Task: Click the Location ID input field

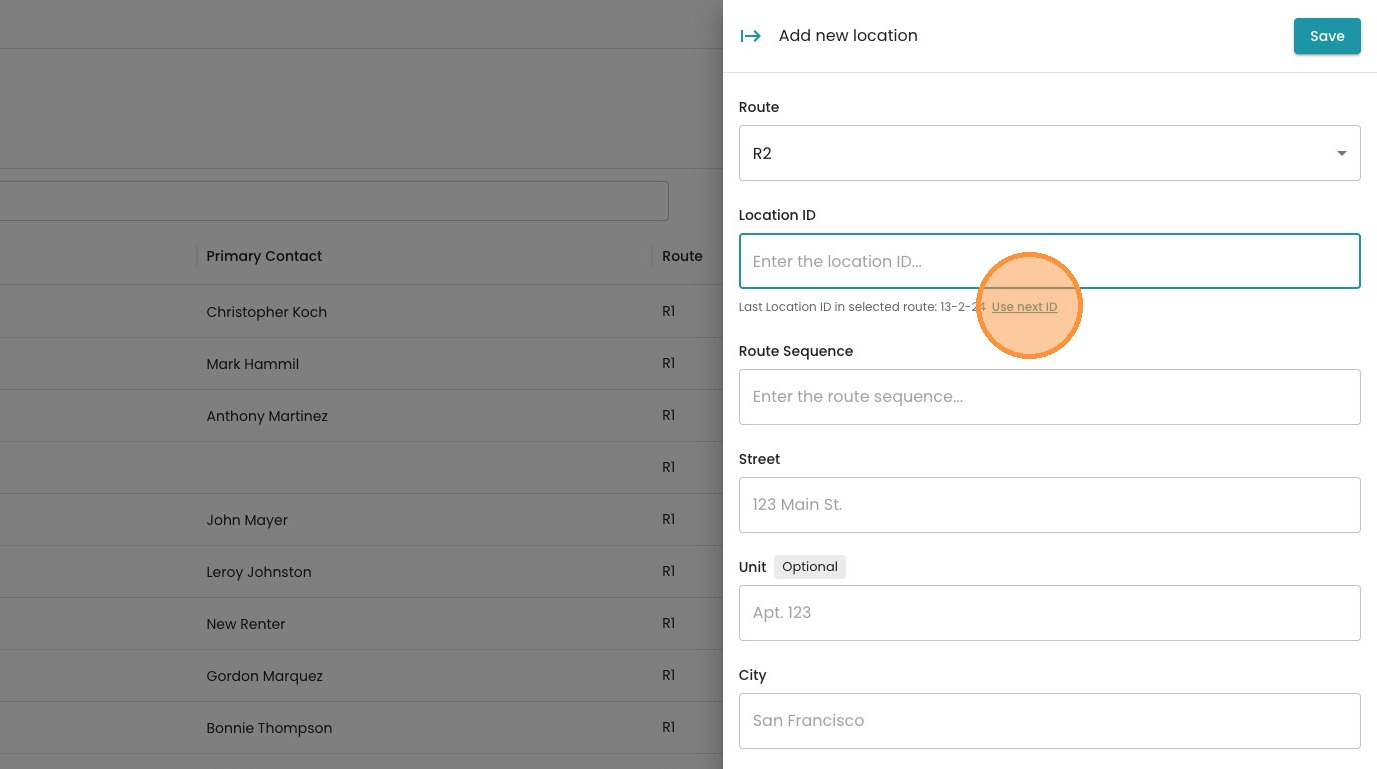Action: [x=1049, y=261]
